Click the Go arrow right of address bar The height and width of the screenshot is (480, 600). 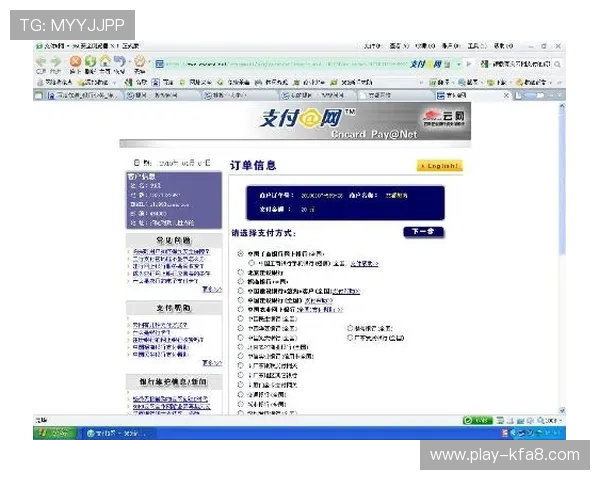(469, 64)
